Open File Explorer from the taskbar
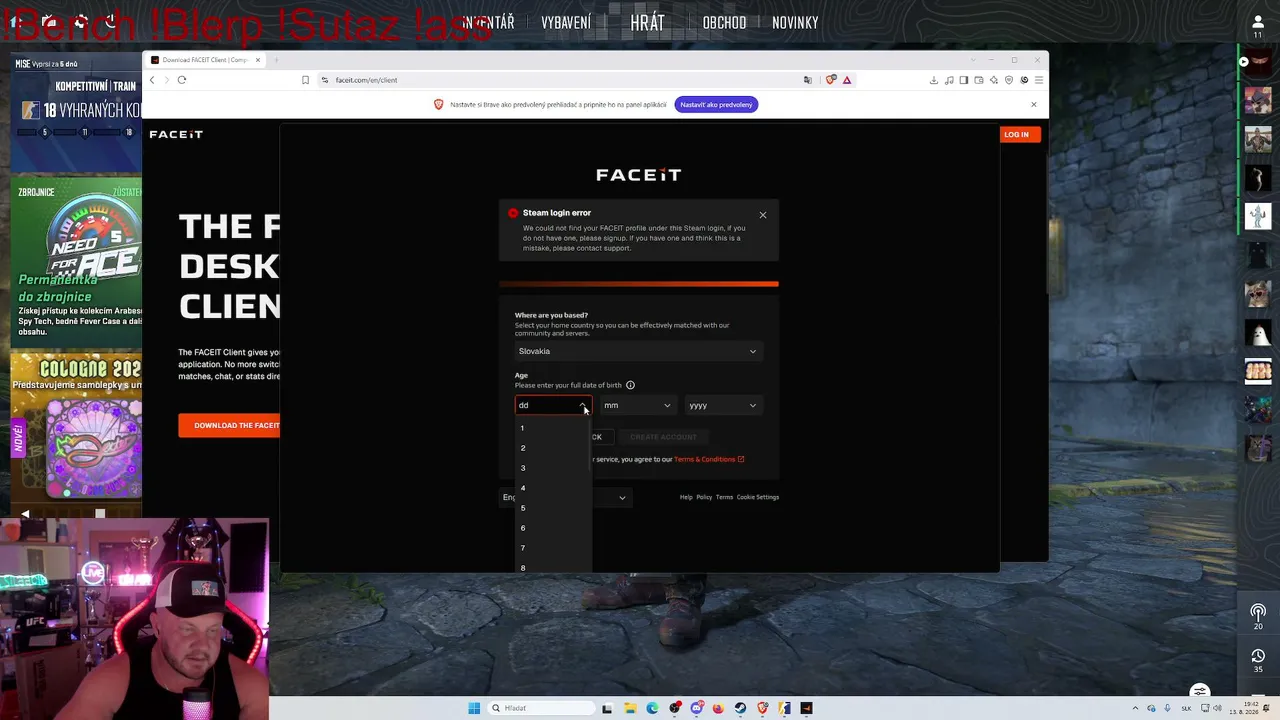This screenshot has width=1280, height=720. point(630,708)
